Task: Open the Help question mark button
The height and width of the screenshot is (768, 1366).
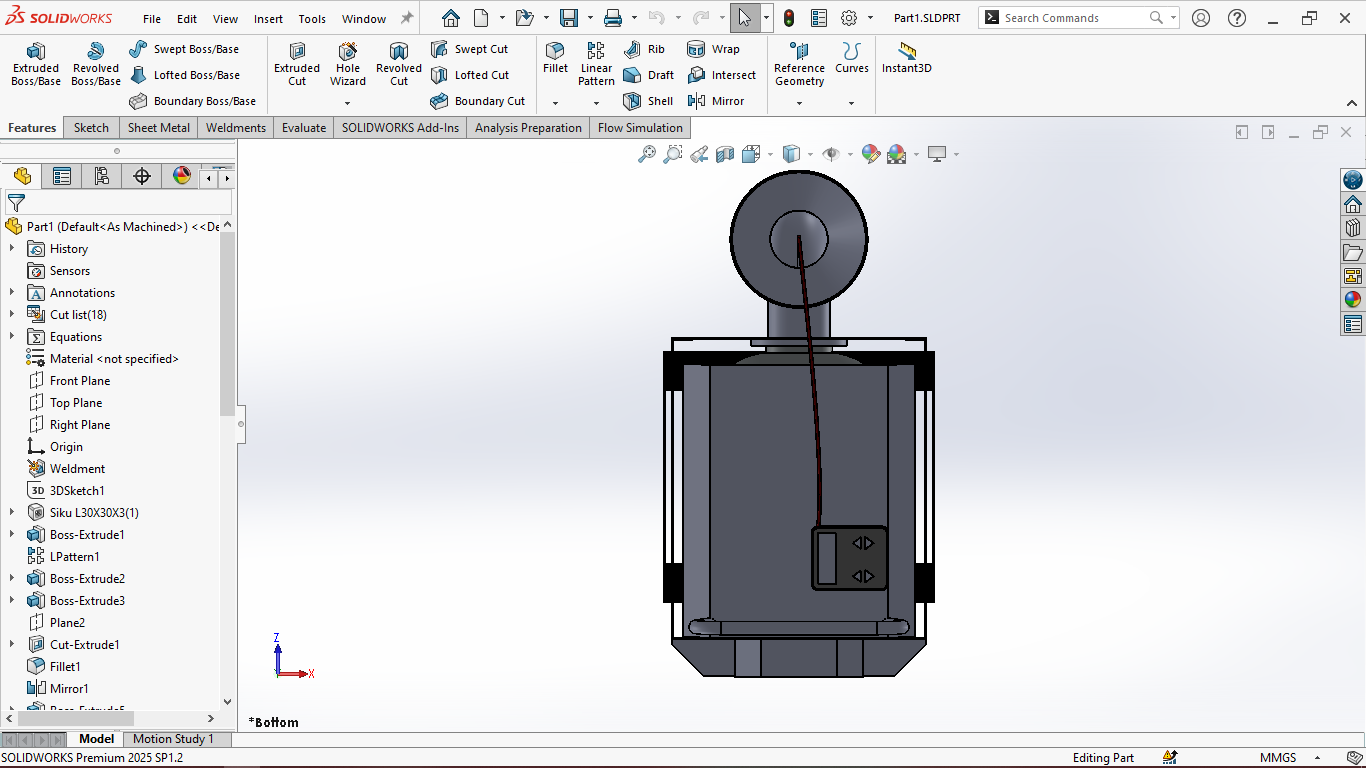Action: 1237,18
